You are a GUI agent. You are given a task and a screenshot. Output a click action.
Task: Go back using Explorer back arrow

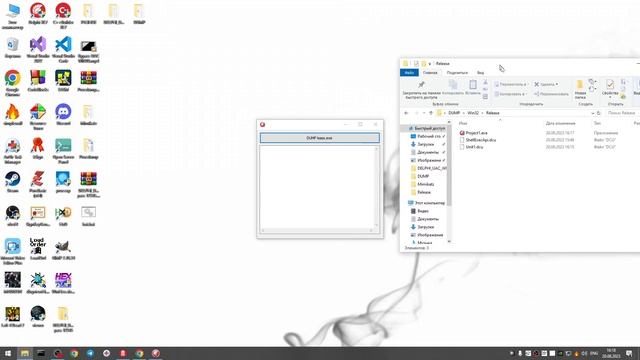[406, 113]
